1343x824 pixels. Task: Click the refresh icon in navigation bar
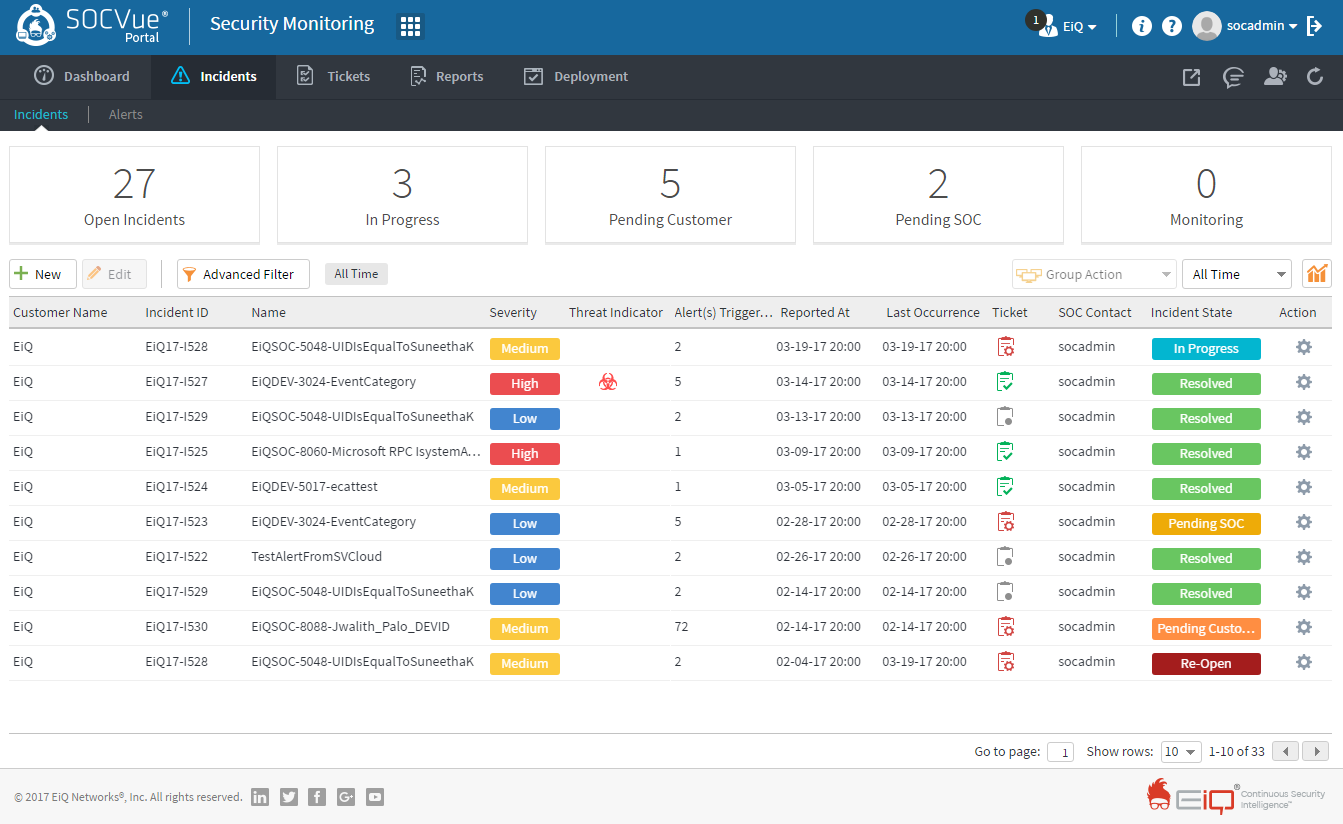pos(1315,77)
